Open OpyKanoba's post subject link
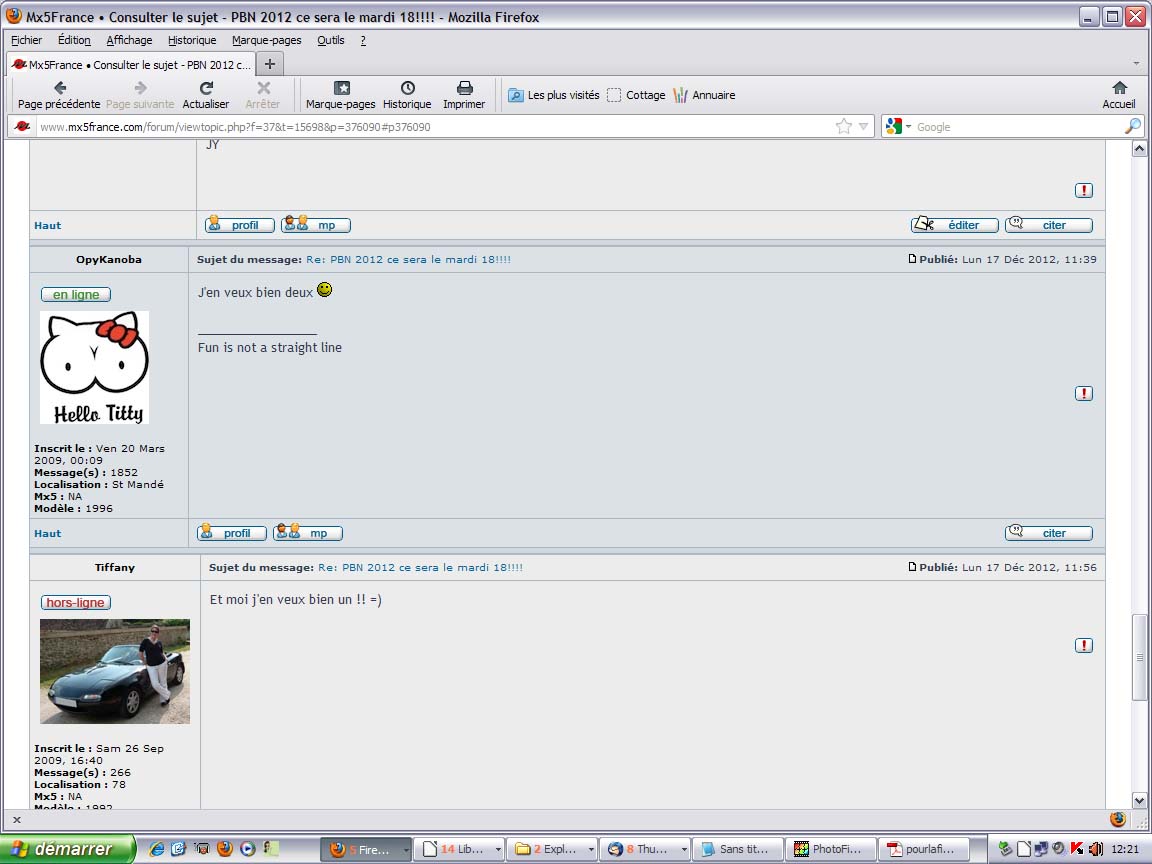Screen dimensions: 1152x864 [408, 259]
